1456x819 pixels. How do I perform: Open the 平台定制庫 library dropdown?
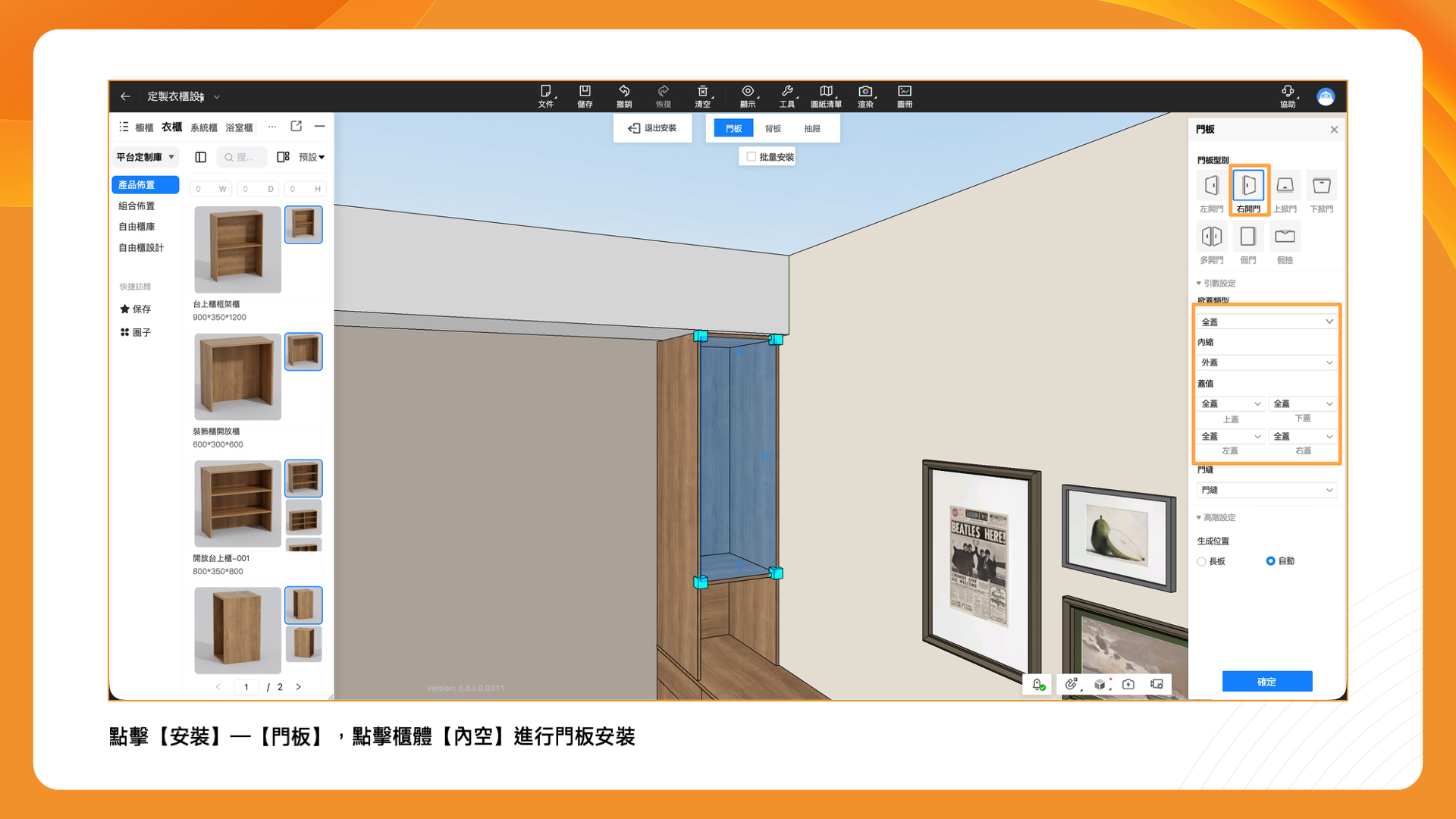pyautogui.click(x=146, y=157)
